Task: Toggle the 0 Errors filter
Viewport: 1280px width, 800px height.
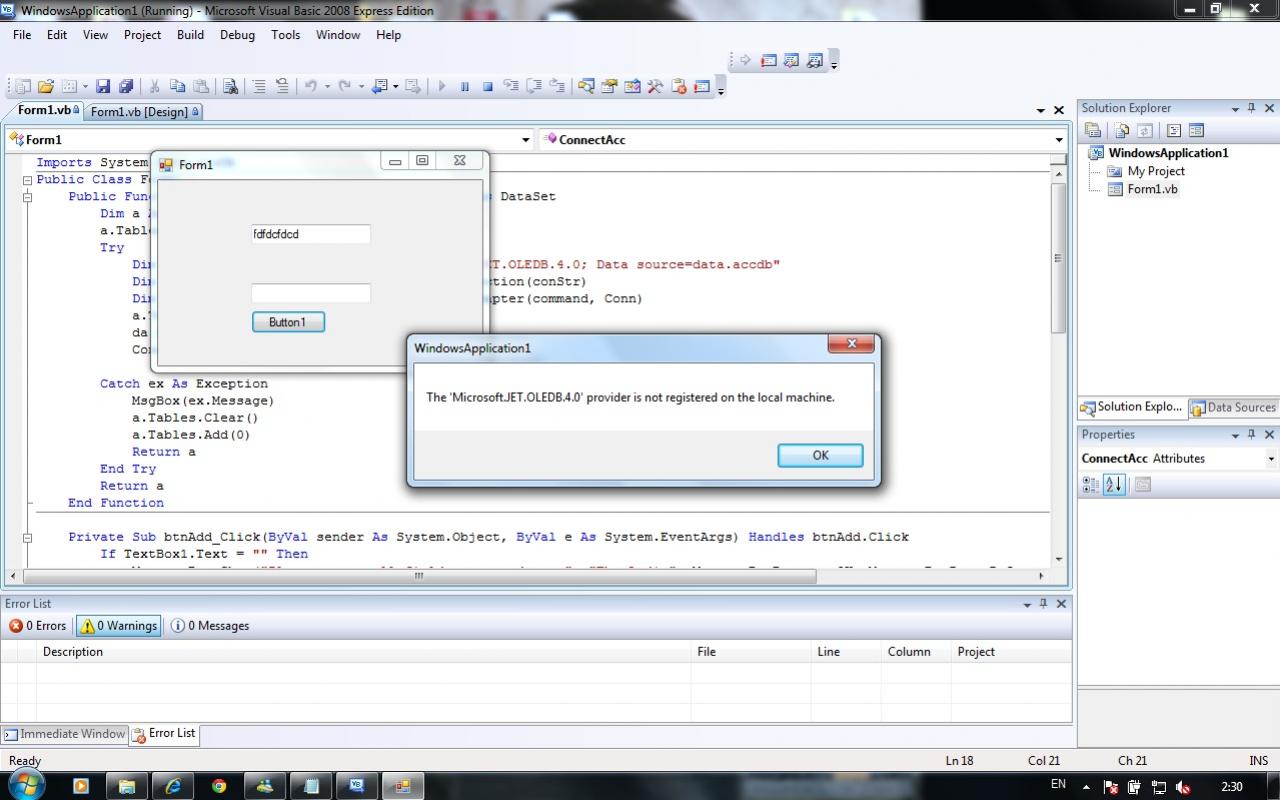Action: [x=37, y=626]
